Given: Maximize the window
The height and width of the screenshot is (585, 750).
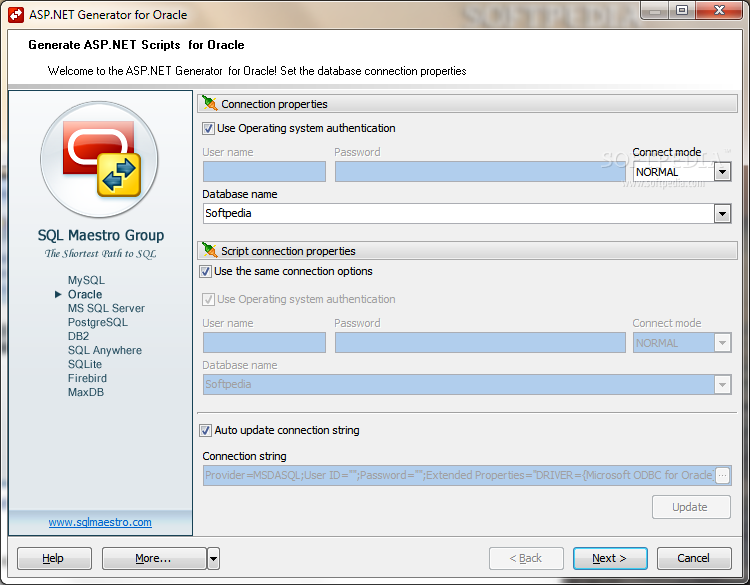Looking at the screenshot, I should click(x=682, y=10).
